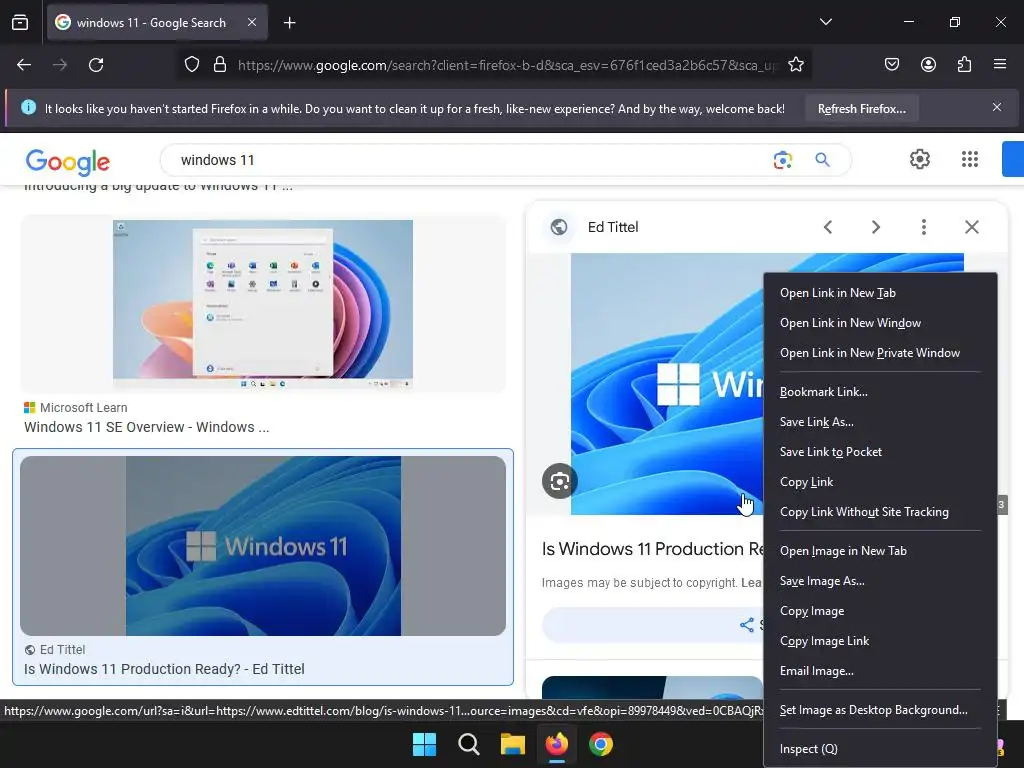The width and height of the screenshot is (1024, 768).
Task: Choose Email Image option
Action: pyautogui.click(x=880, y=671)
